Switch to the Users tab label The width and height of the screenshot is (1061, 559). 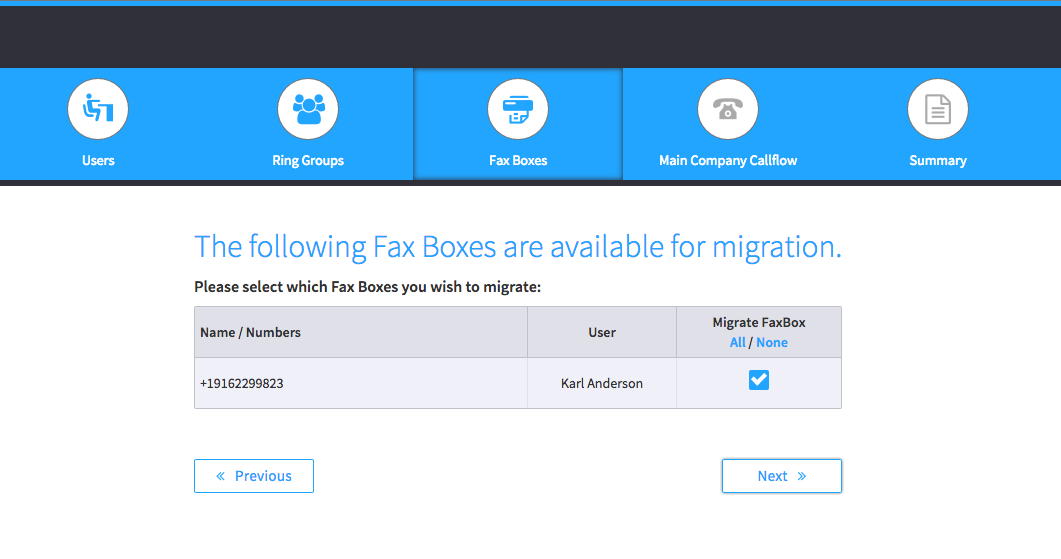(98, 160)
